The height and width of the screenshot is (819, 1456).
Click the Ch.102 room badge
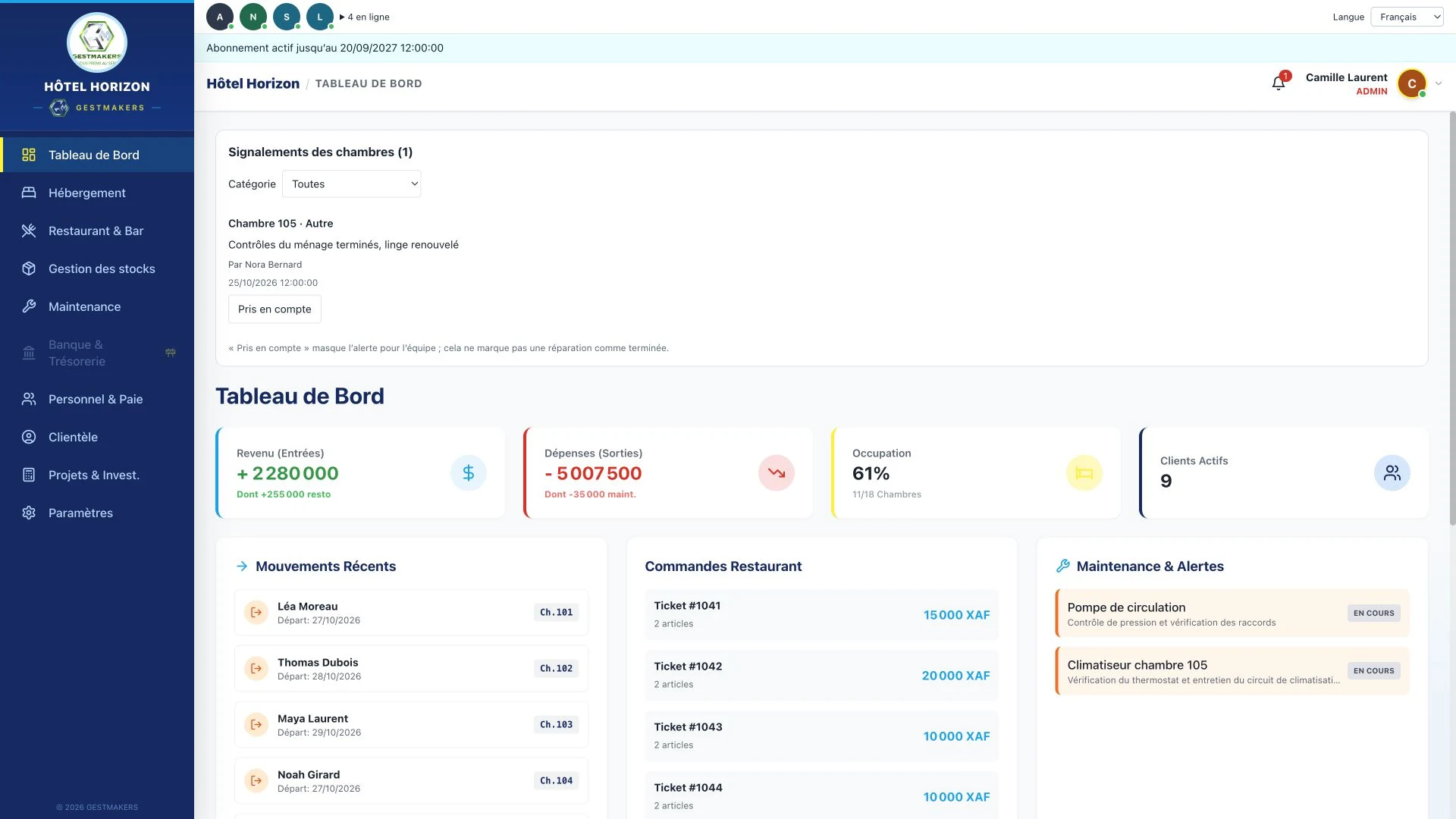click(556, 669)
